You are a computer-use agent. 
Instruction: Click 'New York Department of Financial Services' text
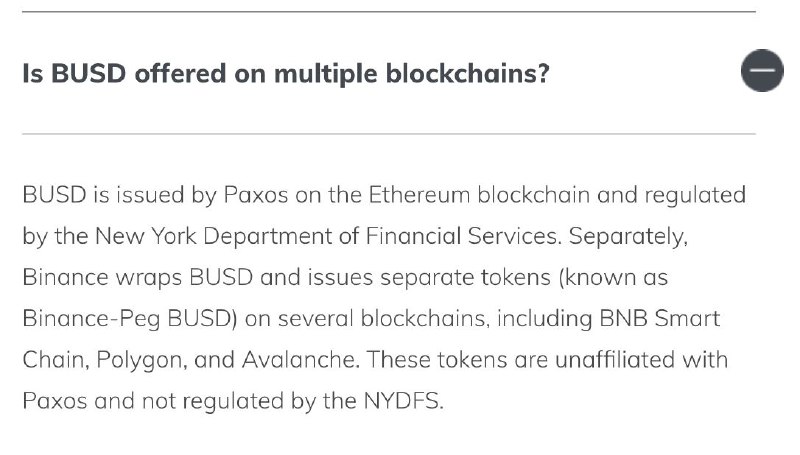pyautogui.click(x=328, y=236)
